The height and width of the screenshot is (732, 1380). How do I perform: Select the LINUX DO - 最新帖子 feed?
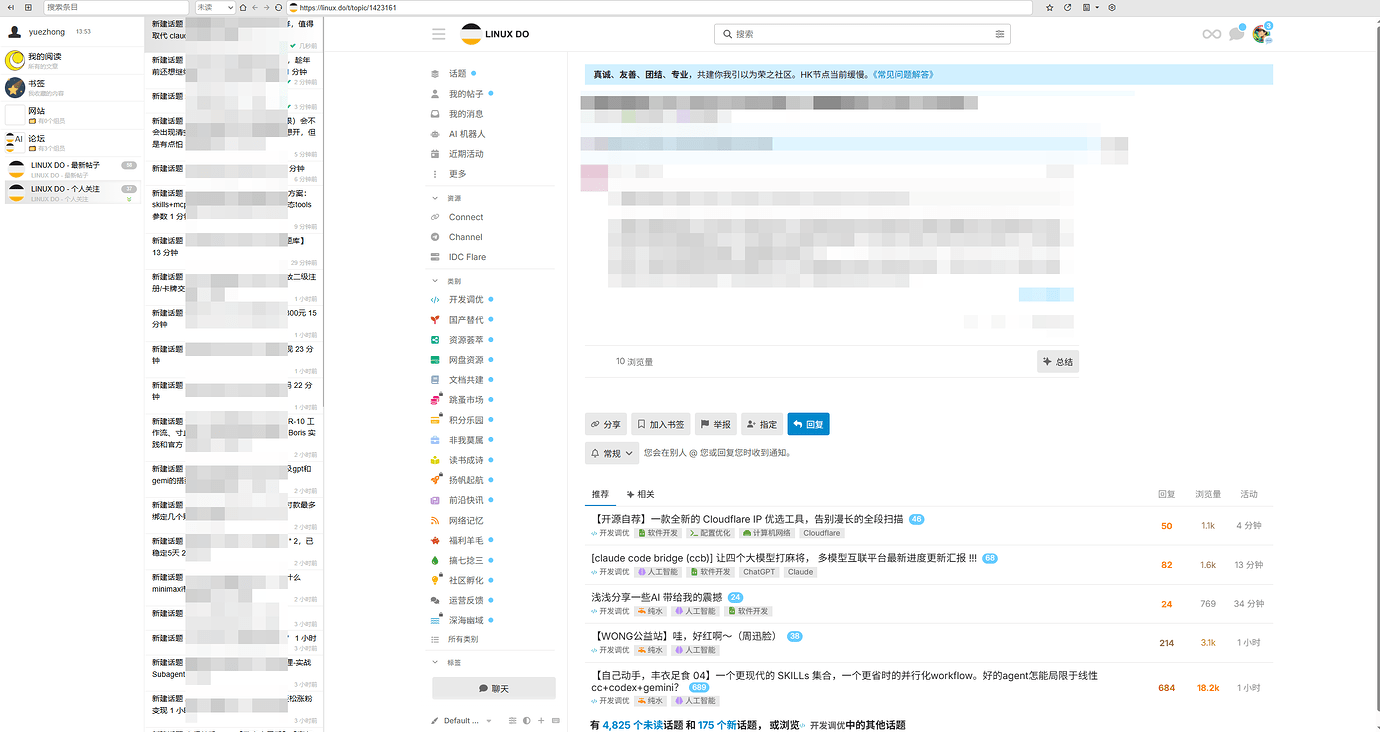click(72, 168)
